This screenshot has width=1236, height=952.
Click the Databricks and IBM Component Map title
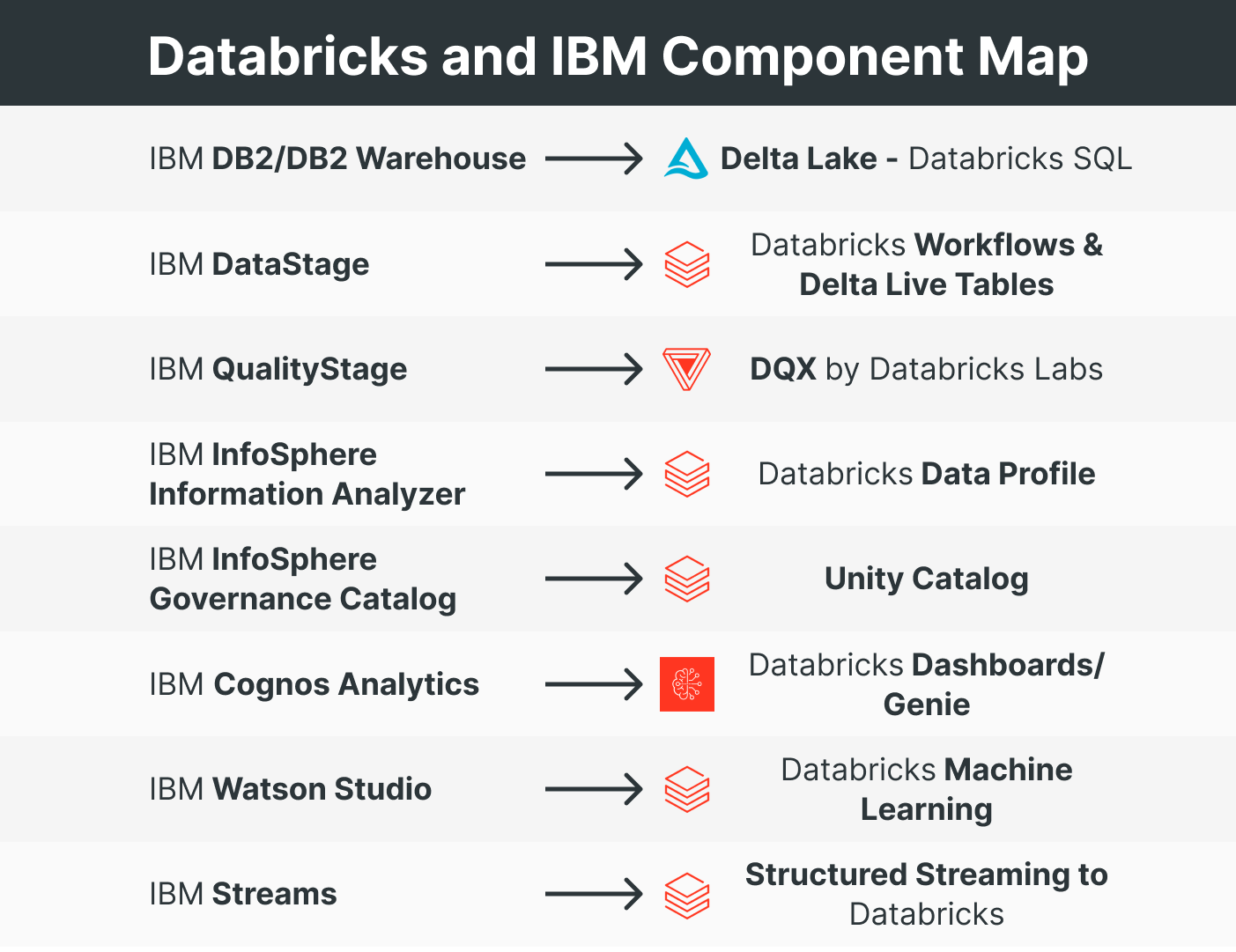click(x=618, y=55)
